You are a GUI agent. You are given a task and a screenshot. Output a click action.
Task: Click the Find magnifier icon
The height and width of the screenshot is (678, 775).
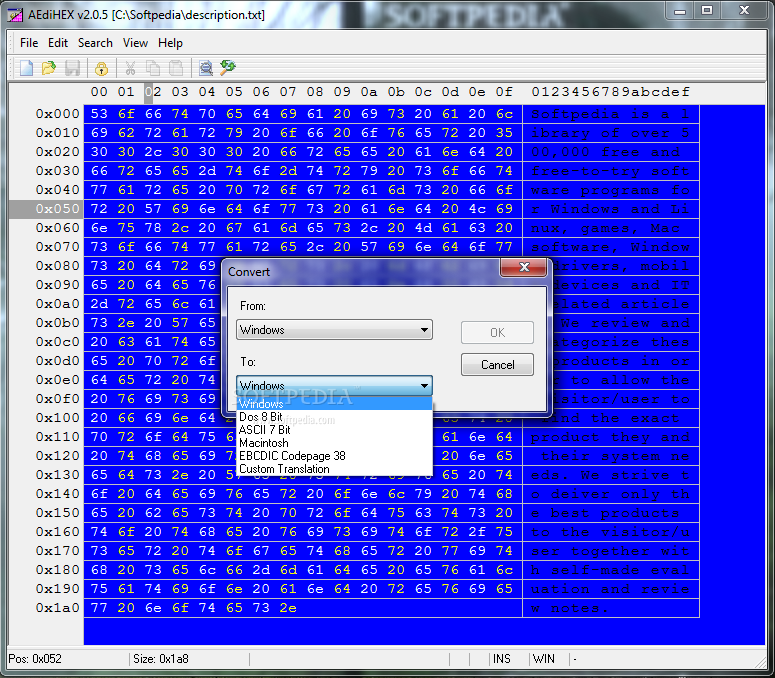pyautogui.click(x=206, y=68)
